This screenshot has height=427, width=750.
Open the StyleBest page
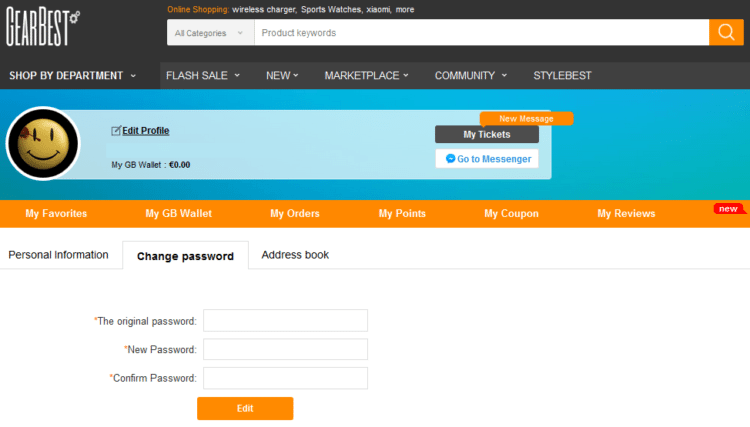pyautogui.click(x=562, y=76)
